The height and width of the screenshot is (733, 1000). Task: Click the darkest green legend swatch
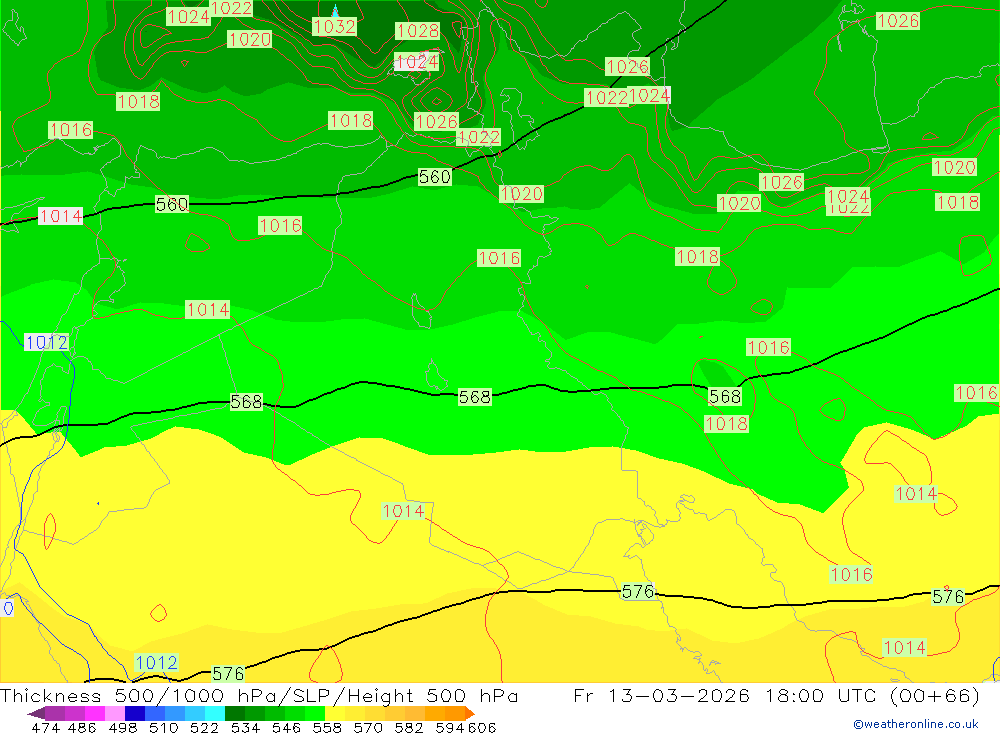(235, 713)
